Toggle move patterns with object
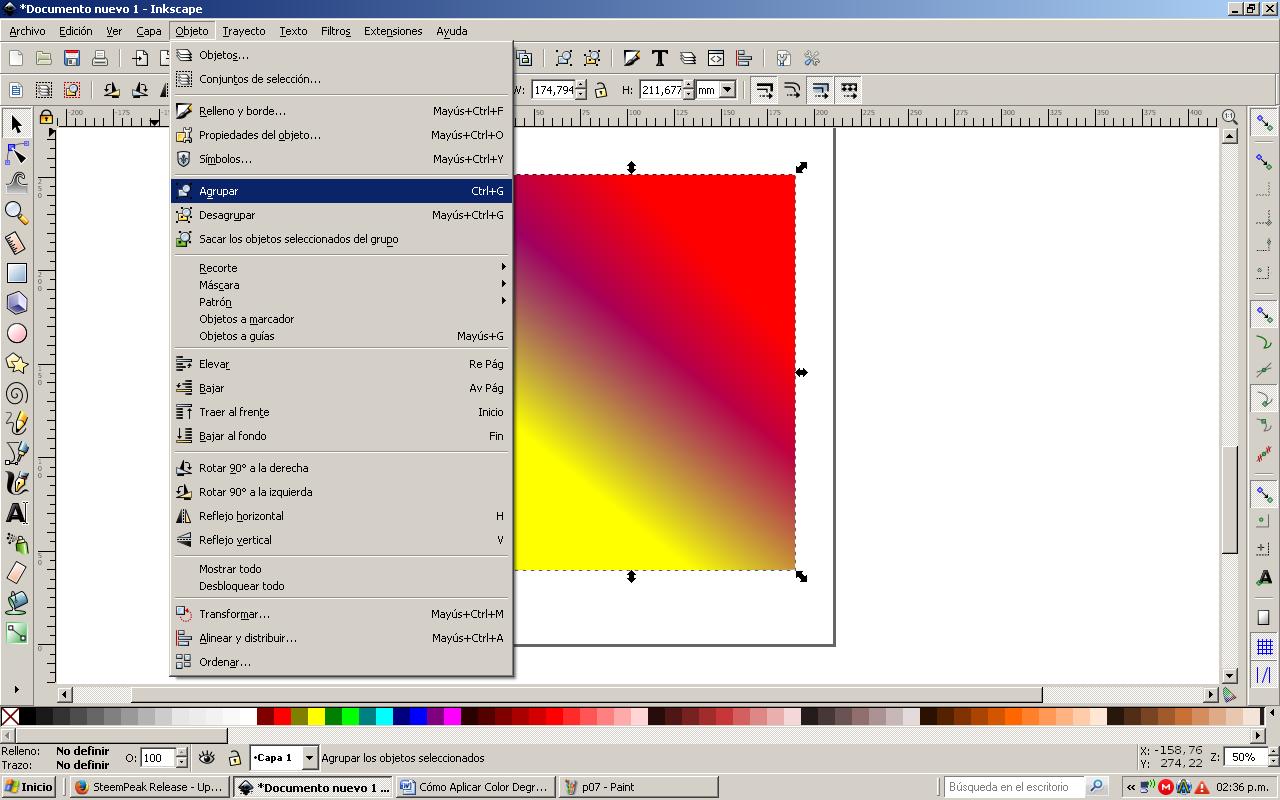This screenshot has width=1280, height=800. (x=848, y=90)
